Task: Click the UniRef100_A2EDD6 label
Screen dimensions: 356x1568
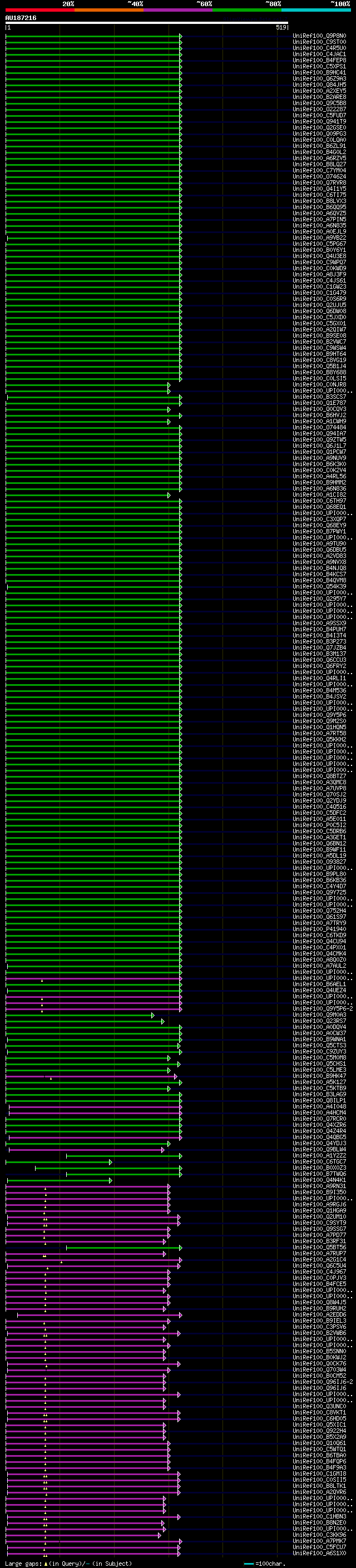Action: [x=319, y=1315]
